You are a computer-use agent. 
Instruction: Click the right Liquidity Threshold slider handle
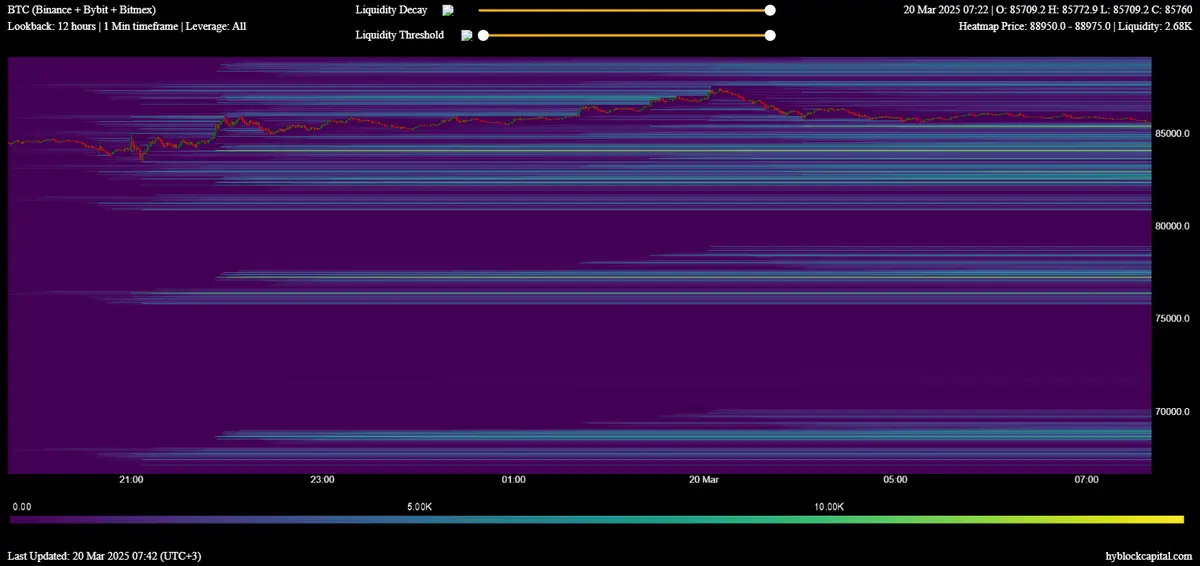(770, 35)
